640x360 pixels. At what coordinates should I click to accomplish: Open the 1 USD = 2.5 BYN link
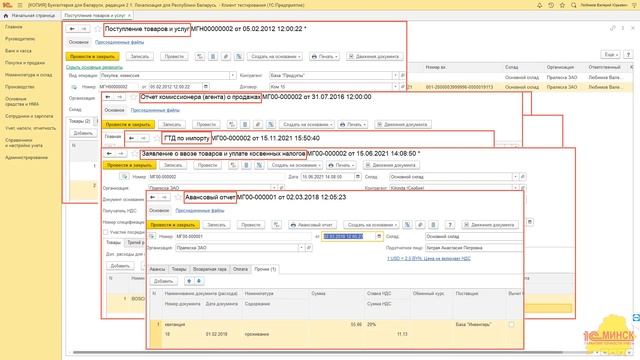point(429,258)
